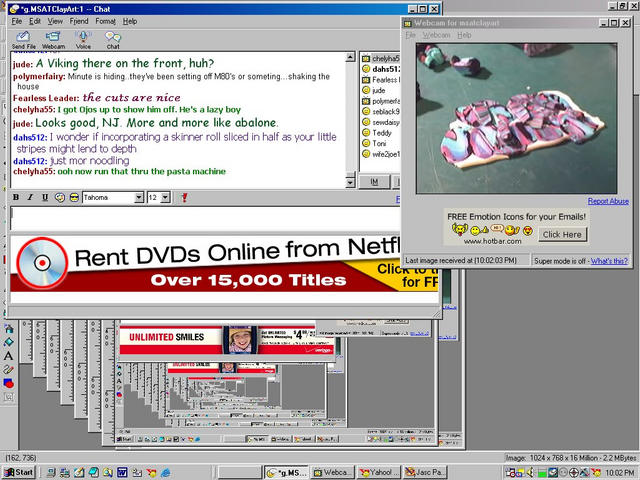Click the webcam image of clay piece
The height and width of the screenshot is (480, 640).
516,118
